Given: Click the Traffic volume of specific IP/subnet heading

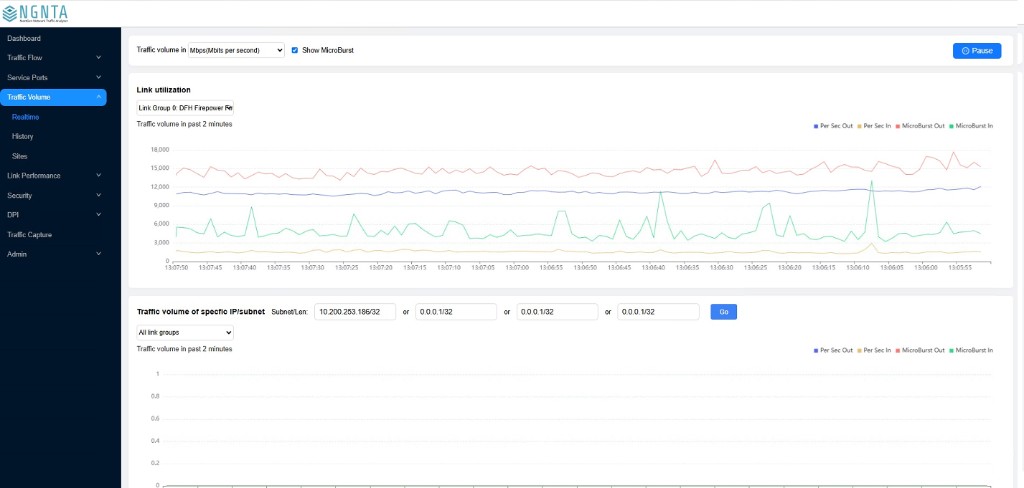Looking at the screenshot, I should (x=200, y=312).
